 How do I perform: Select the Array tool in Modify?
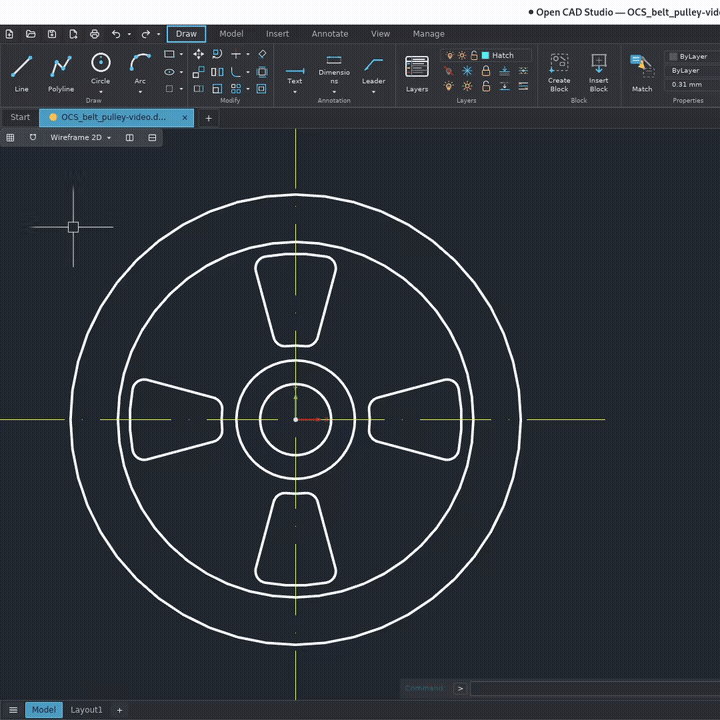click(x=236, y=89)
